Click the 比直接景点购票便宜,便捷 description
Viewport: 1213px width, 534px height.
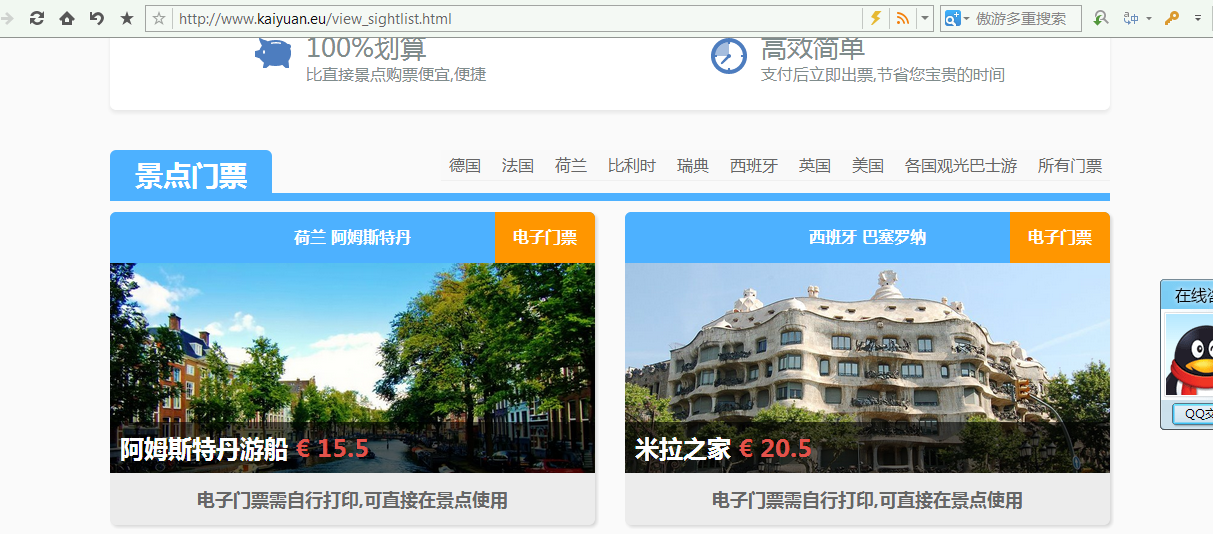396,75
